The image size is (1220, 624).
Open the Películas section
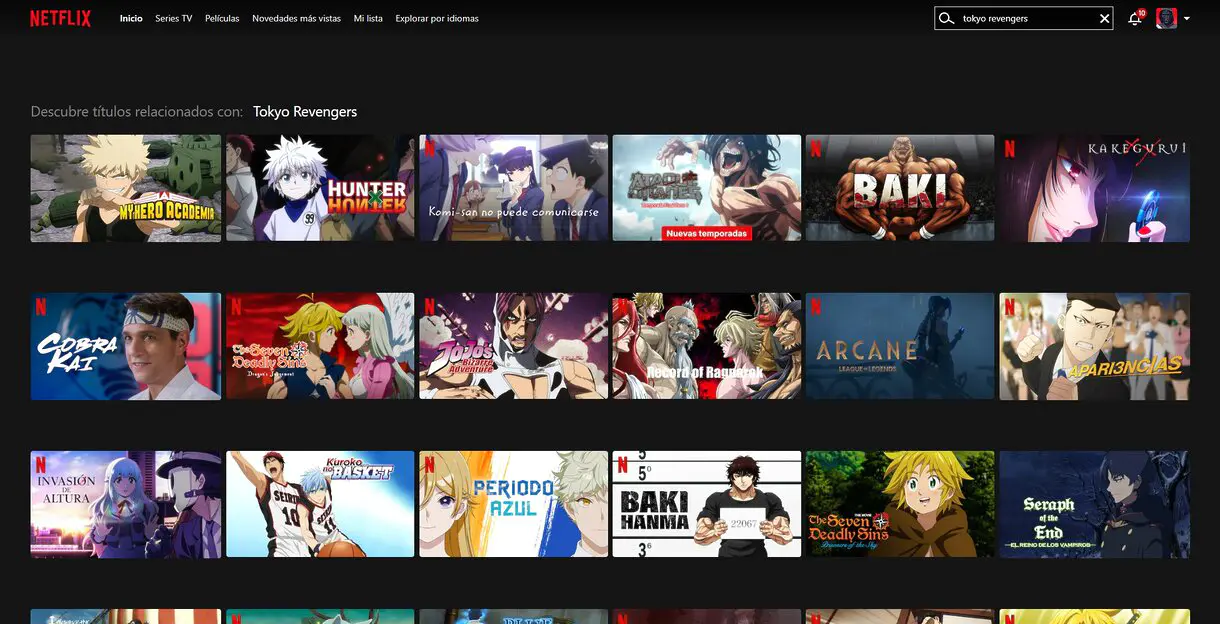pyautogui.click(x=222, y=18)
